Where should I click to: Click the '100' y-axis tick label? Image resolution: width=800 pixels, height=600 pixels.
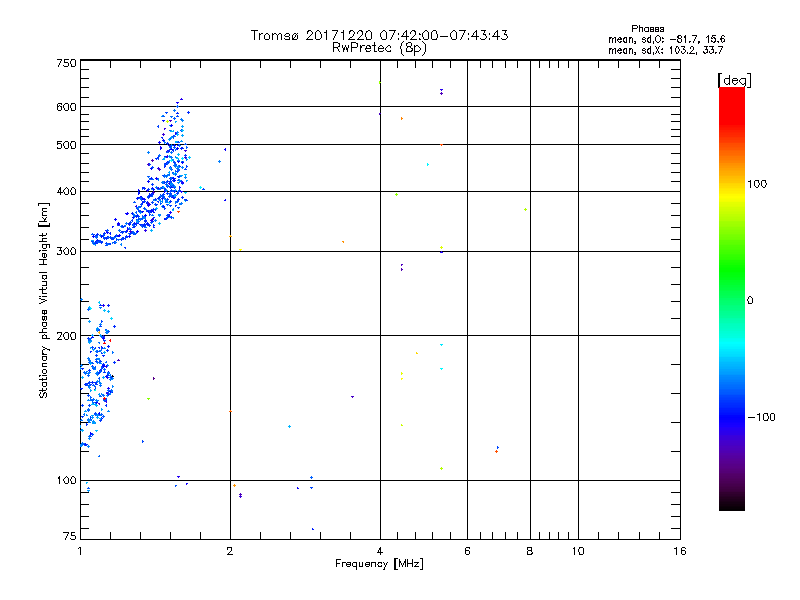(66, 480)
